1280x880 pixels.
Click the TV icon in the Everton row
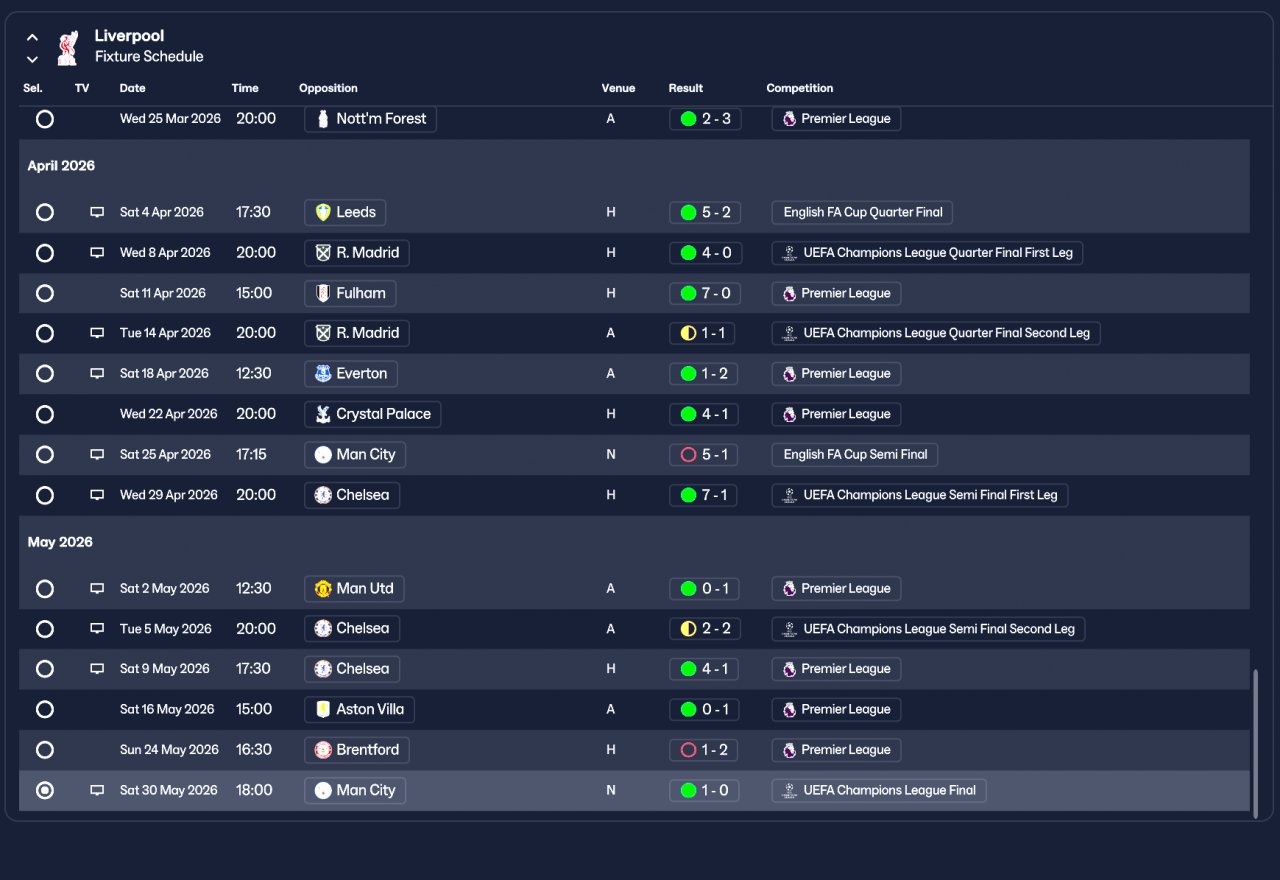click(x=97, y=374)
